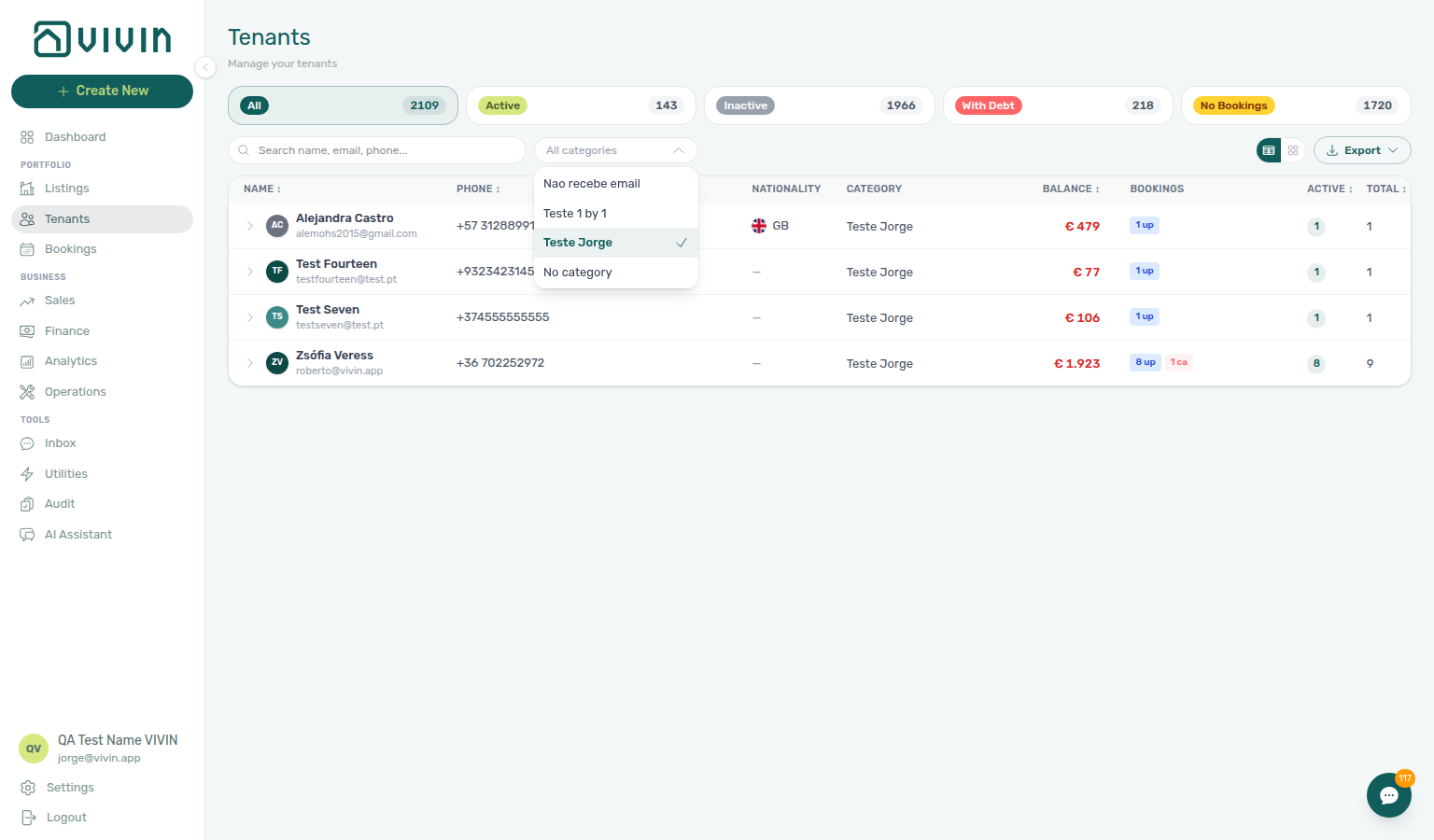The height and width of the screenshot is (840, 1434).
Task: Sort by the TOTAL column
Action: tap(1386, 189)
